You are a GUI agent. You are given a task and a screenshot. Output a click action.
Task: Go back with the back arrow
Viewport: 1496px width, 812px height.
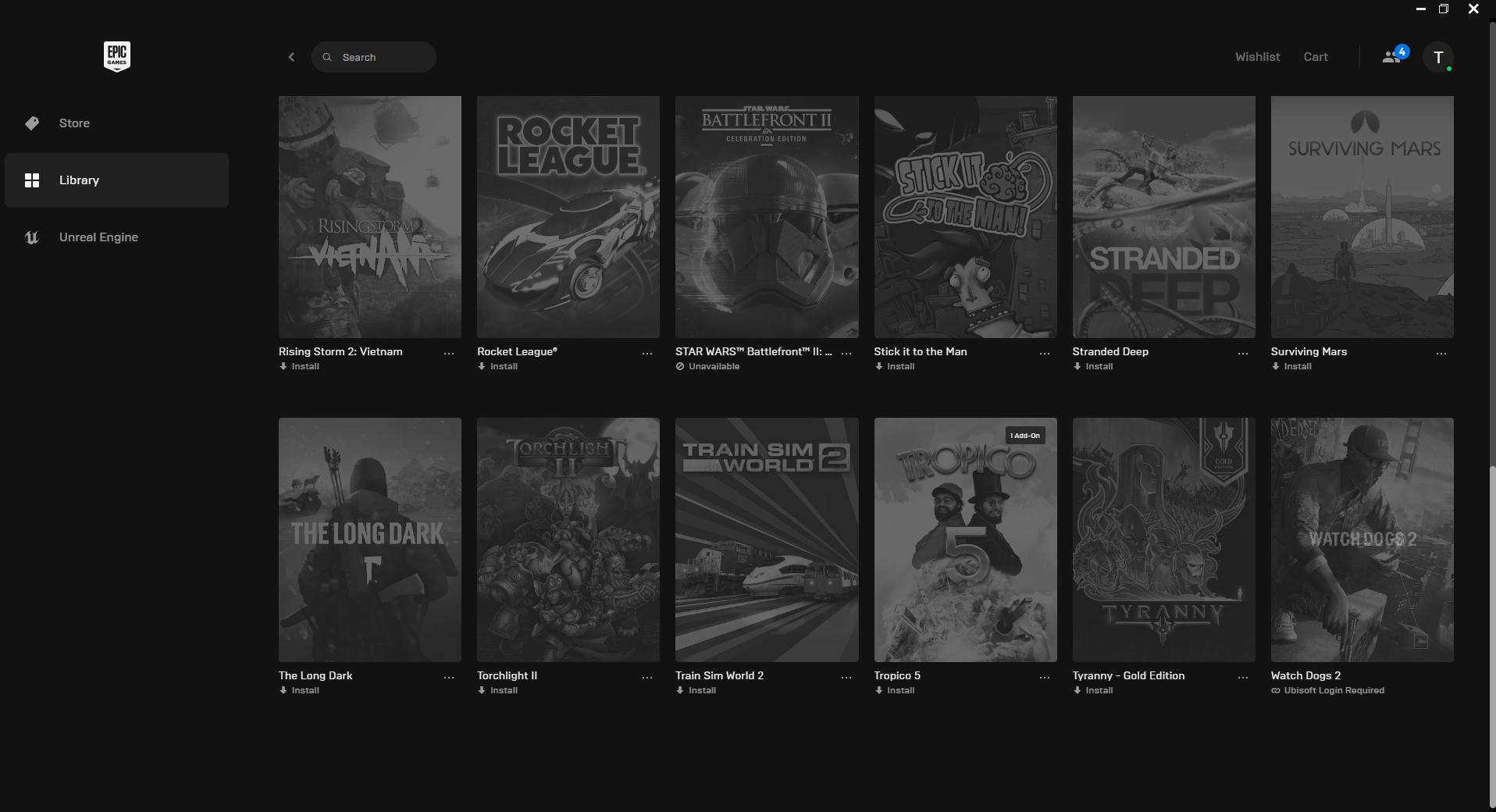pos(291,57)
